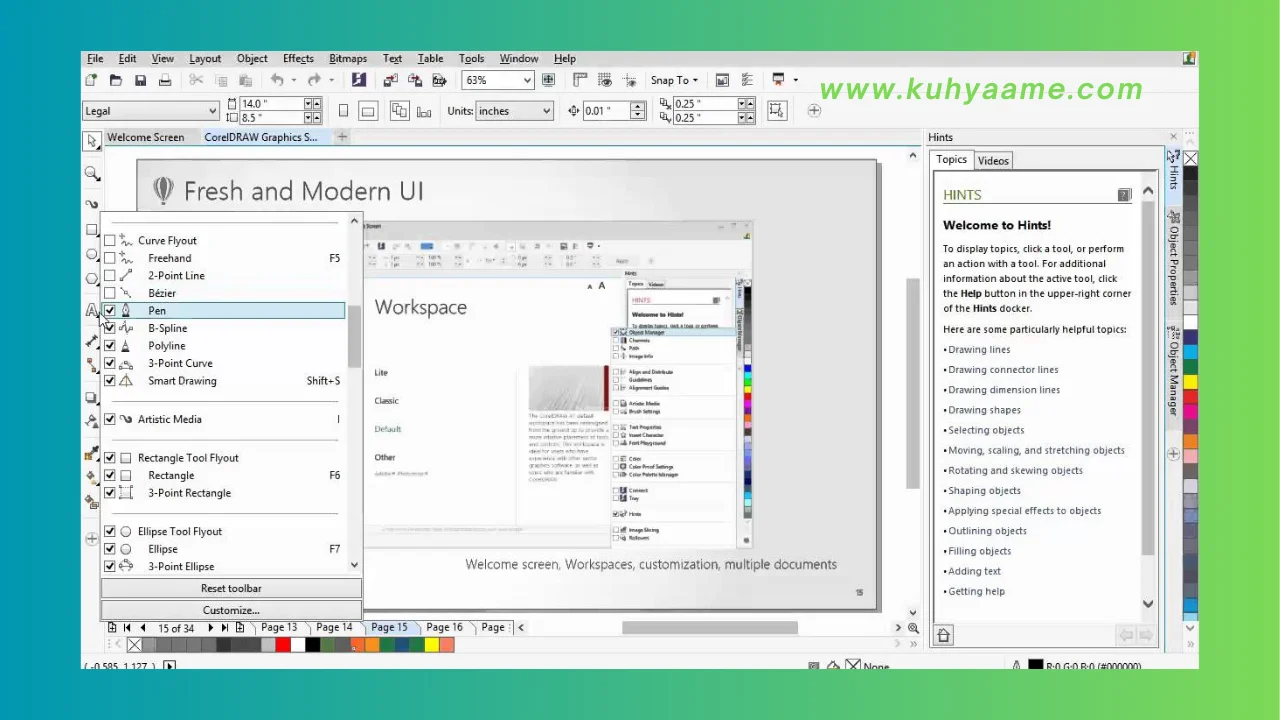Viewport: 1280px width, 720px height.
Task: Select Portrait orientation icon
Action: (x=343, y=111)
